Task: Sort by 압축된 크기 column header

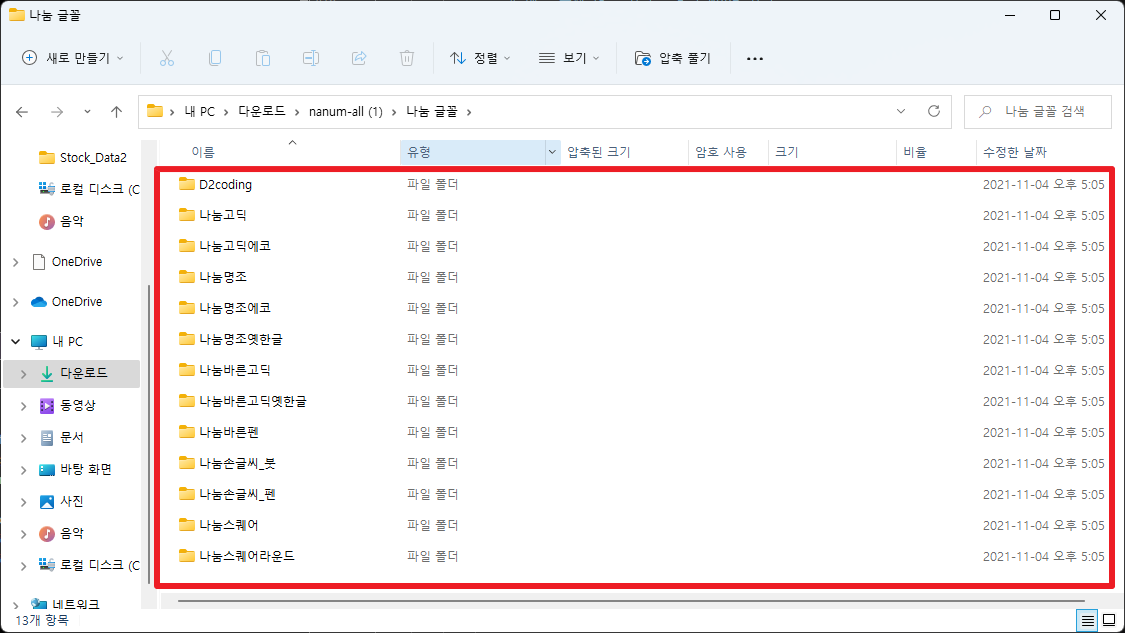Action: pyautogui.click(x=598, y=152)
